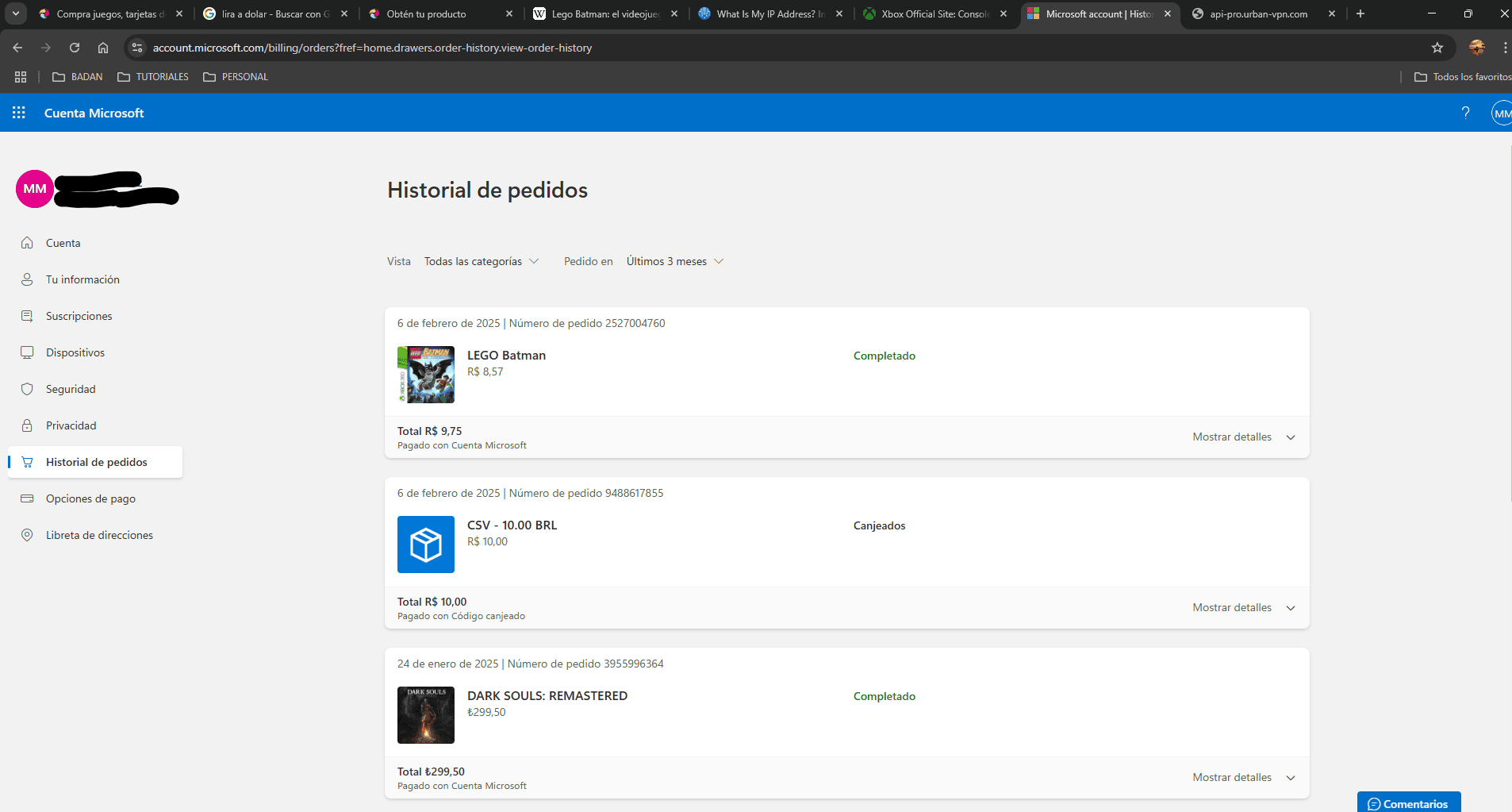Open the Comentarios feedback button
Screen dimensions: 1512x812
click(1409, 802)
